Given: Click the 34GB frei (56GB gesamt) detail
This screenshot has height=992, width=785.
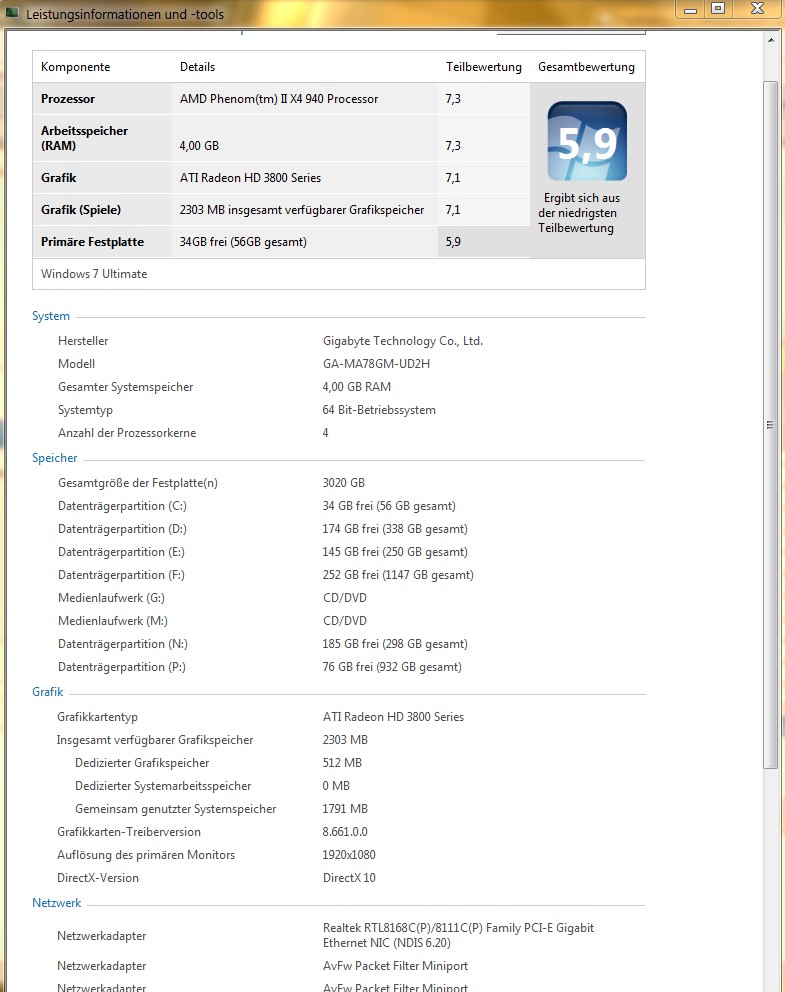Looking at the screenshot, I should pos(243,242).
